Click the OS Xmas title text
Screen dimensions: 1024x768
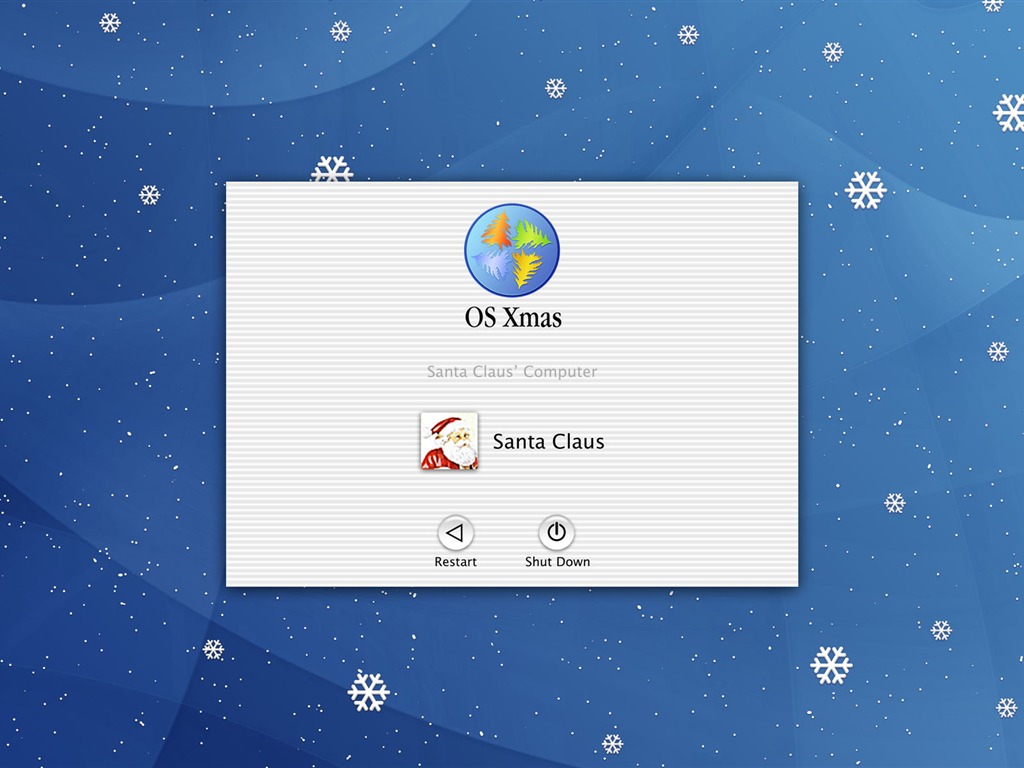click(x=513, y=317)
